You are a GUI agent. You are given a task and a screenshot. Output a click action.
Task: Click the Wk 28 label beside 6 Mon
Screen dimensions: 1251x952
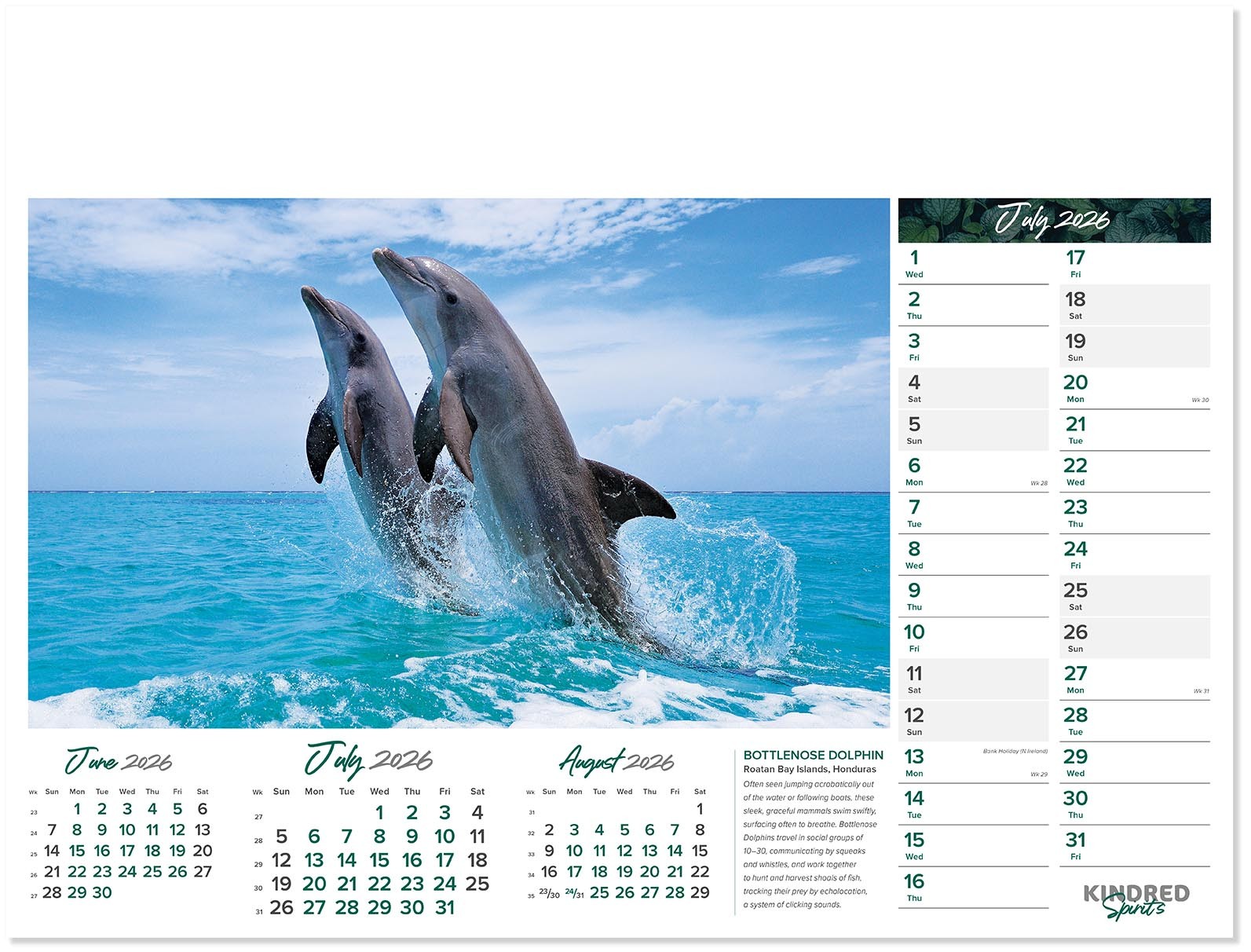click(1038, 484)
